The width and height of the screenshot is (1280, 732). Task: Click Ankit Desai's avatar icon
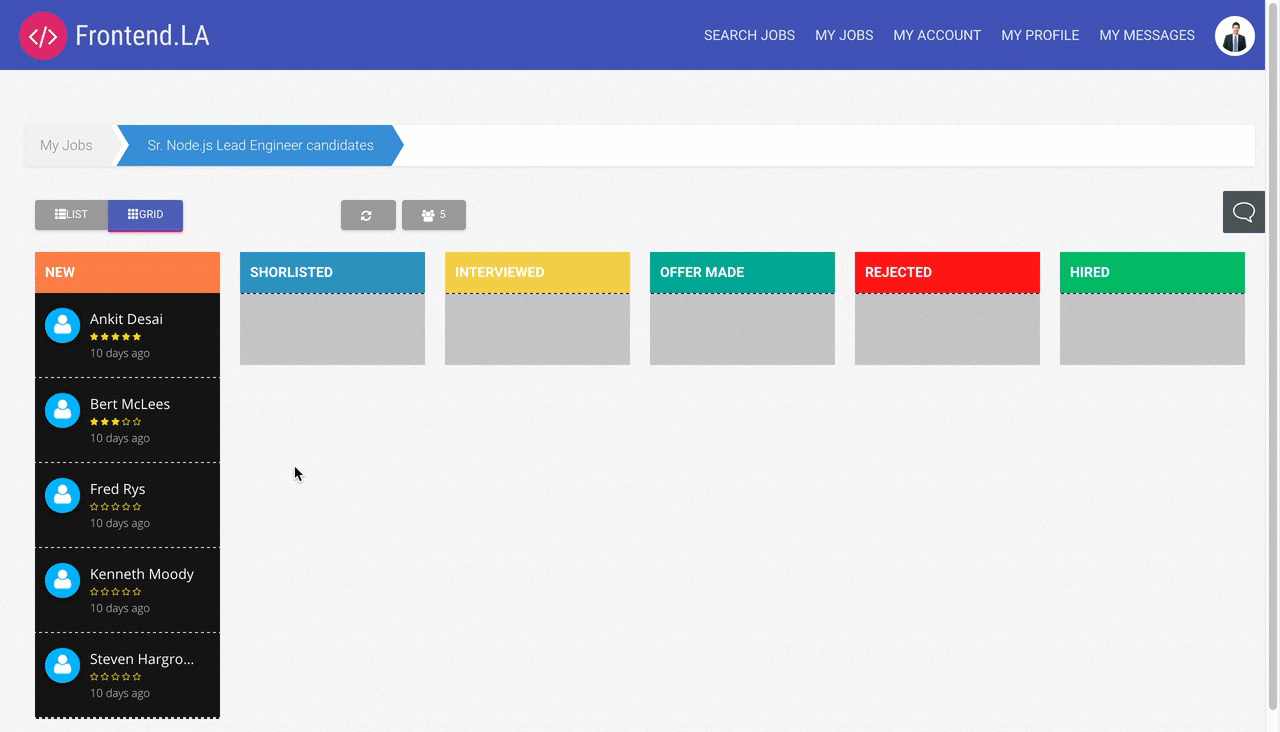62,325
